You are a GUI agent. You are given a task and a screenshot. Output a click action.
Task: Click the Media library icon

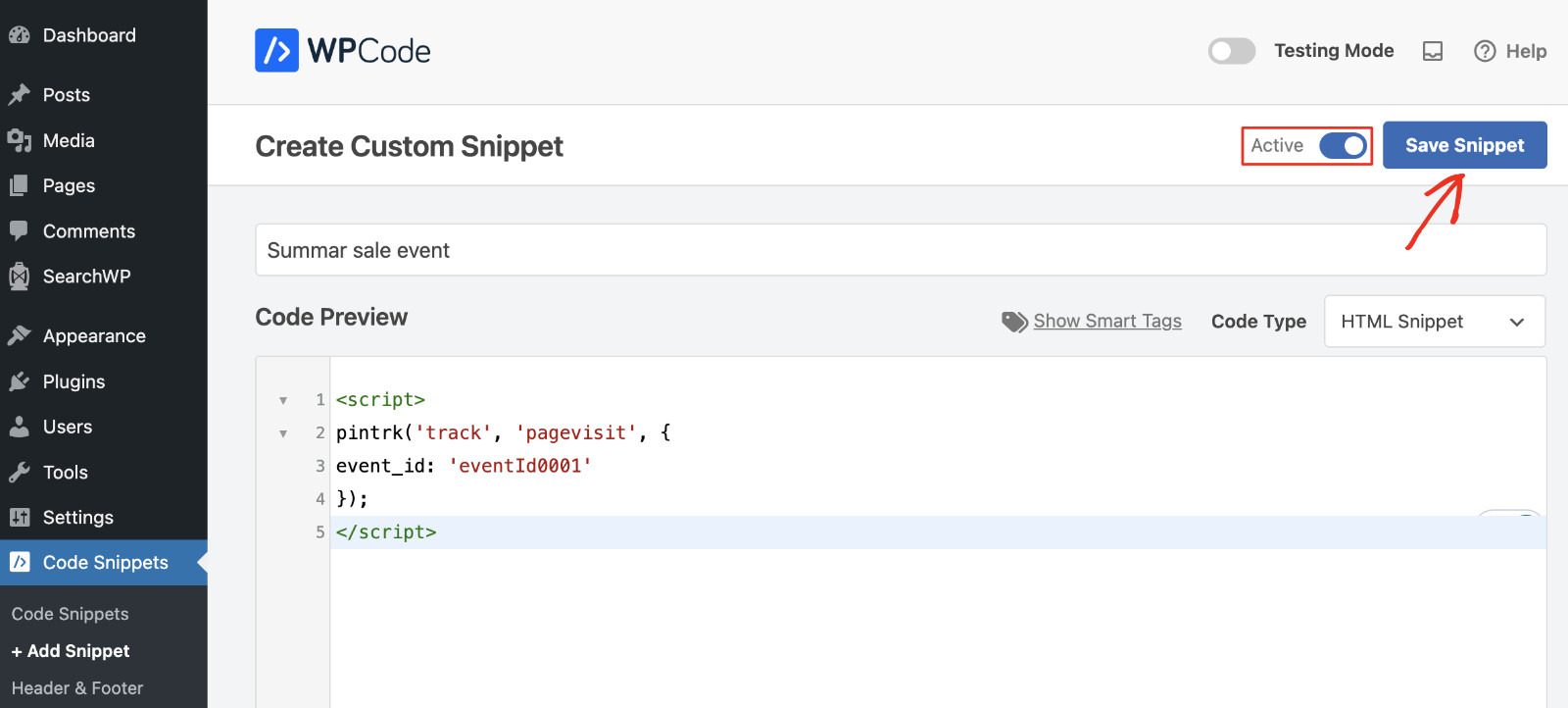[19, 140]
